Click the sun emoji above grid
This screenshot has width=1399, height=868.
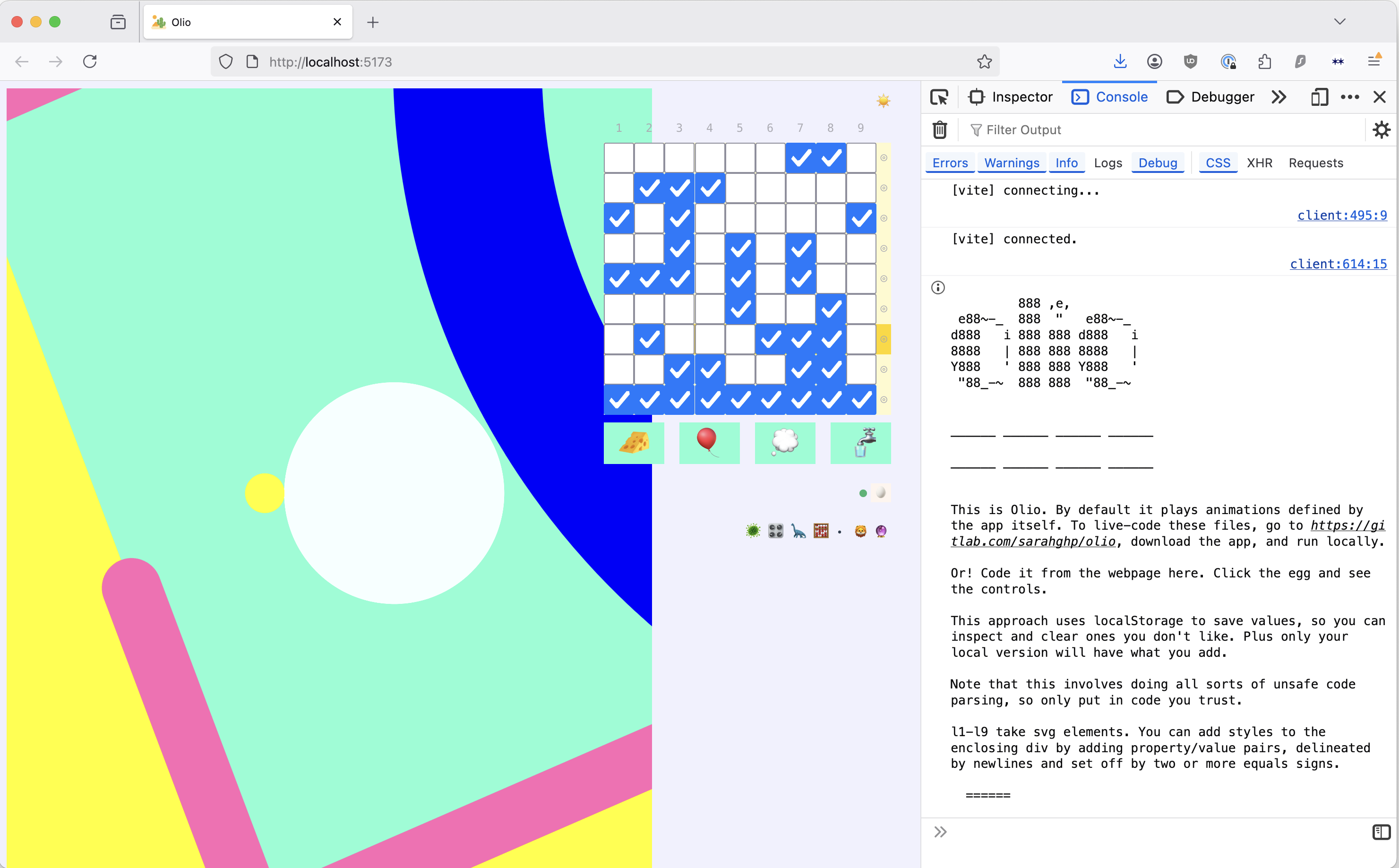click(883, 101)
